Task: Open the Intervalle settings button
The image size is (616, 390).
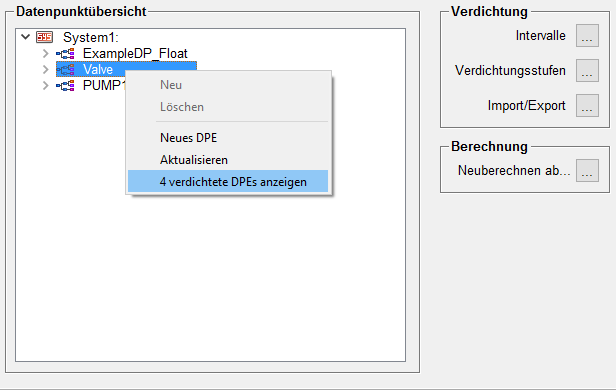Action: click(x=587, y=35)
